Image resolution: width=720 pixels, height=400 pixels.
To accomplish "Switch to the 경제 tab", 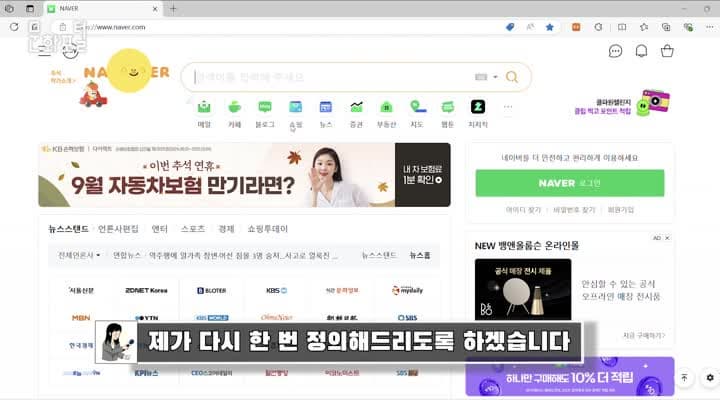I will tap(226, 229).
